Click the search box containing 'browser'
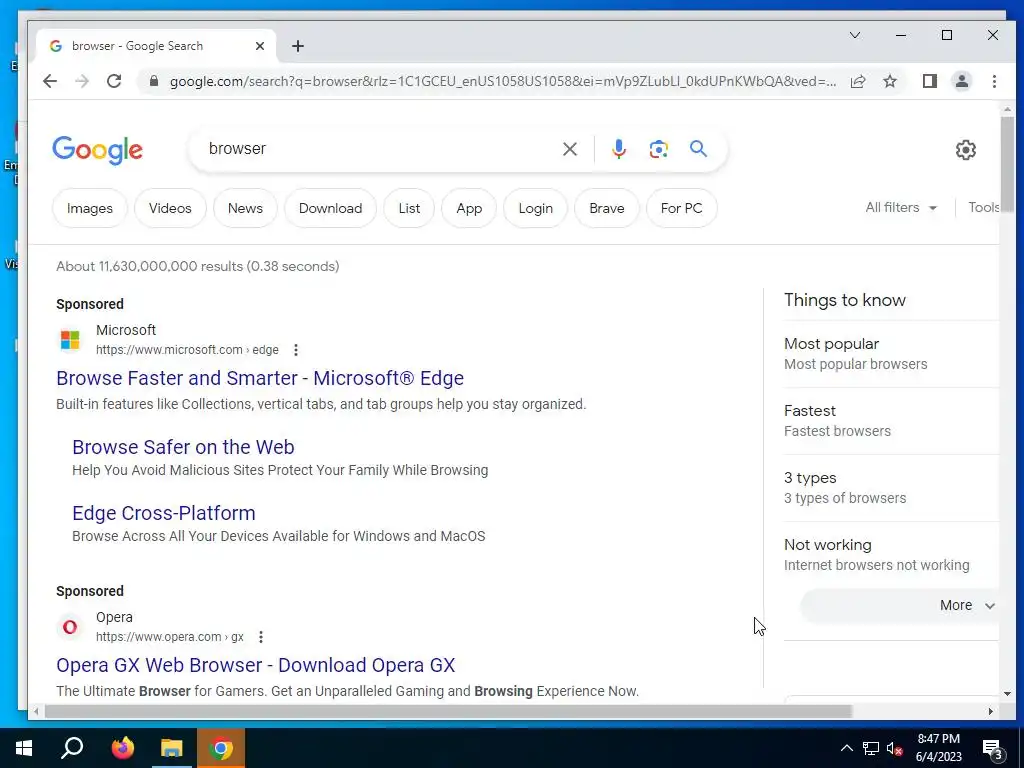 click(379, 149)
